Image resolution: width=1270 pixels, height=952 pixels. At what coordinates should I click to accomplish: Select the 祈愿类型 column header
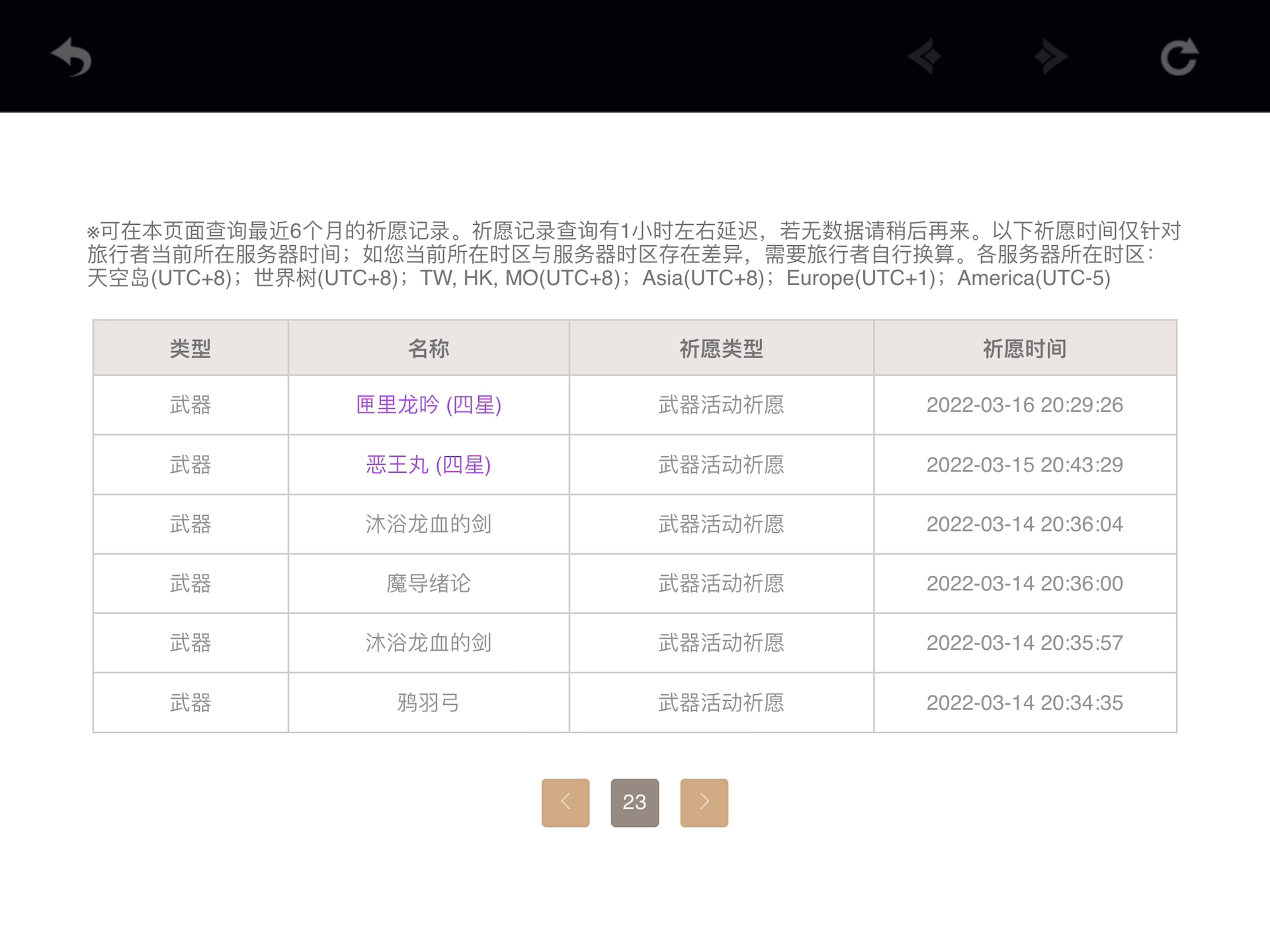tap(721, 348)
